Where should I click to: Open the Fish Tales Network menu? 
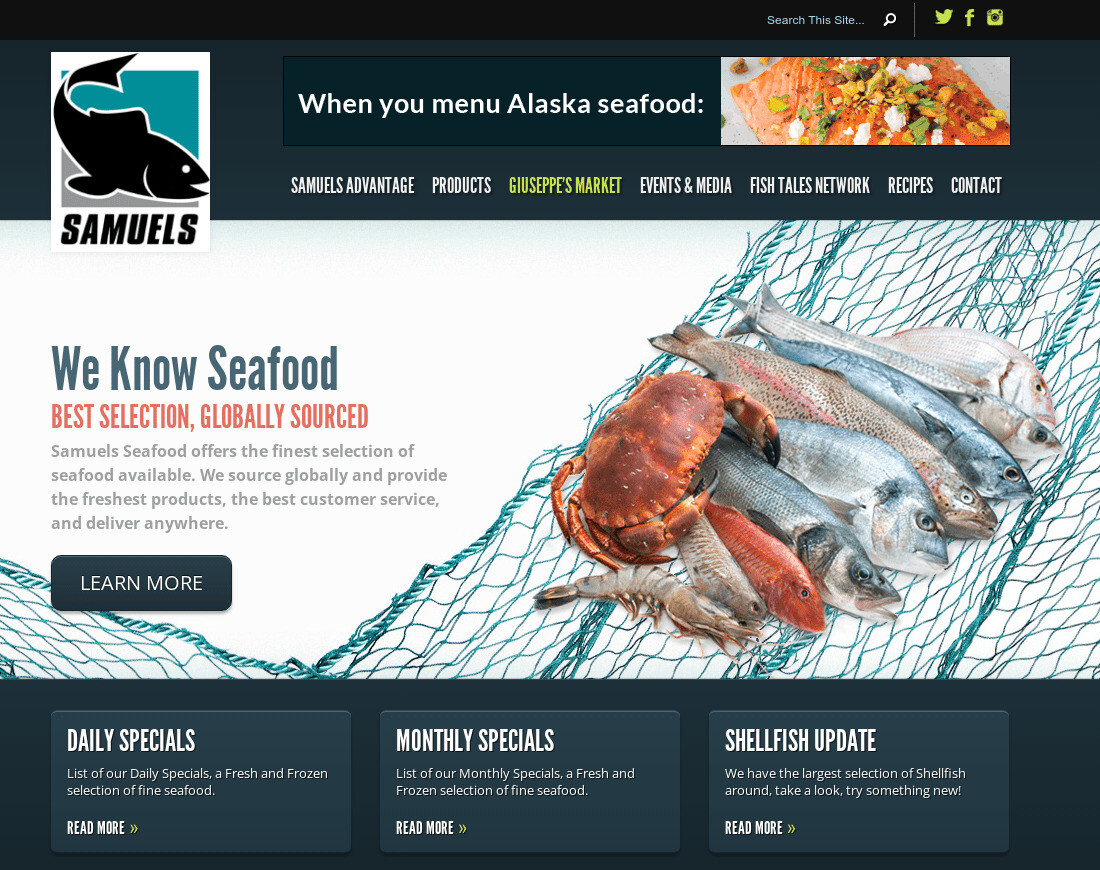click(x=810, y=185)
